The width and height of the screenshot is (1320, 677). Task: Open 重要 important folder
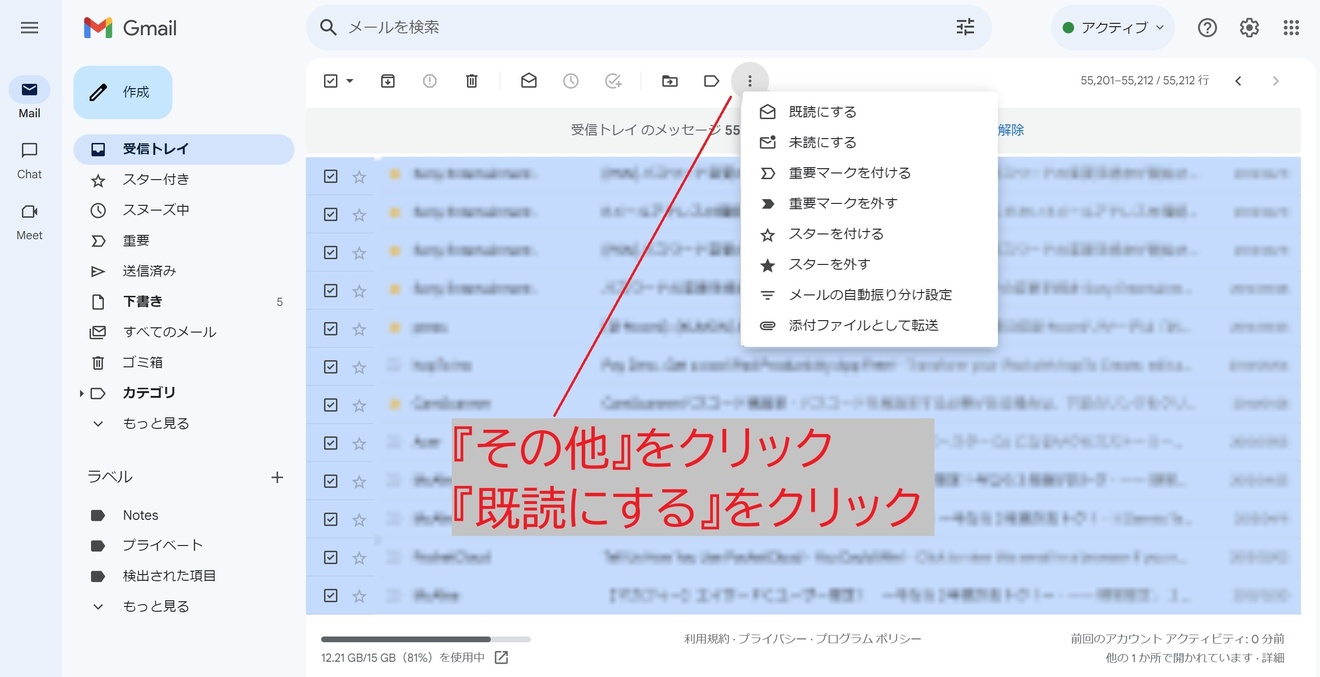click(x=184, y=241)
